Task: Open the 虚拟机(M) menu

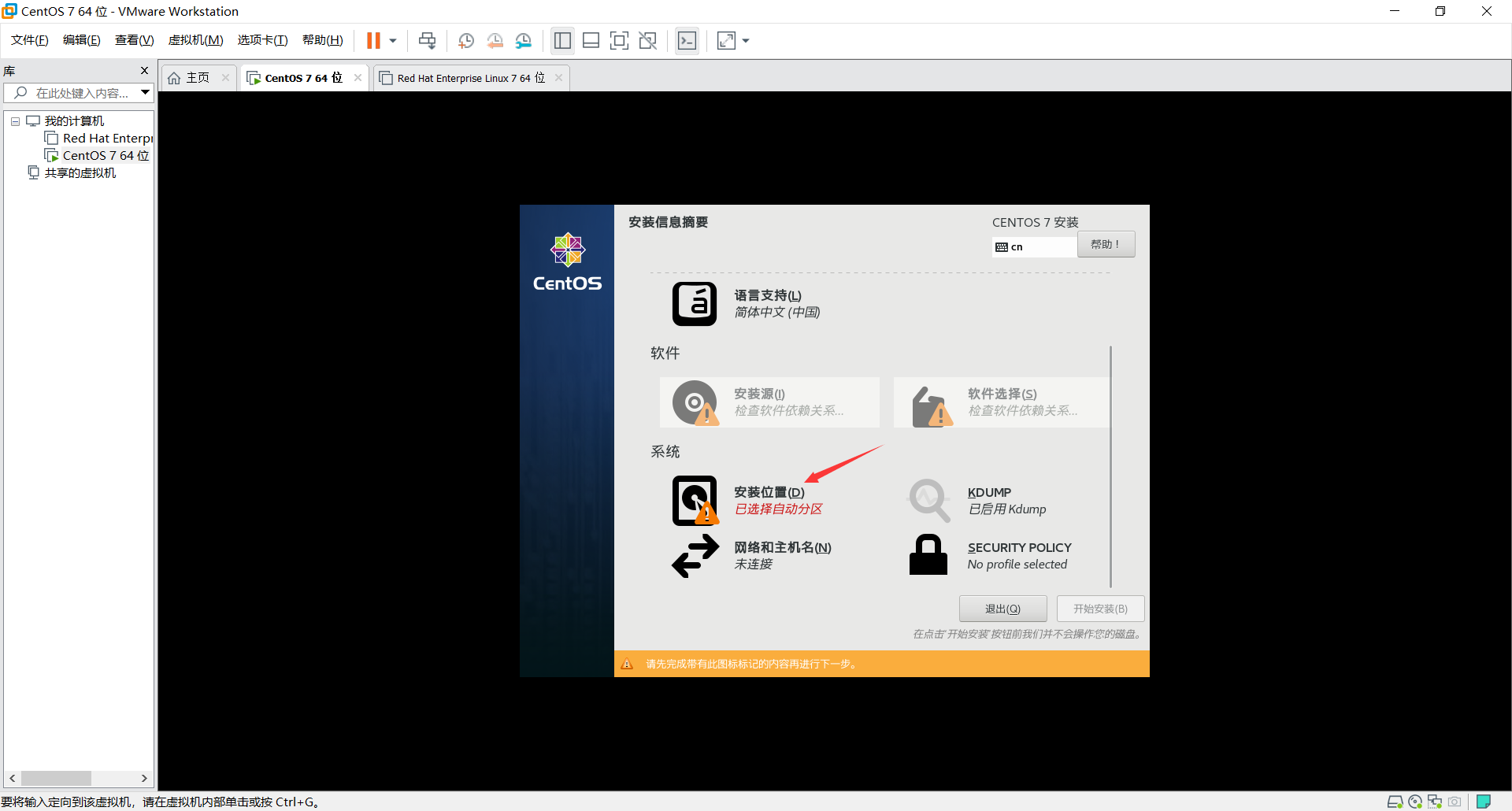Action: click(x=195, y=39)
